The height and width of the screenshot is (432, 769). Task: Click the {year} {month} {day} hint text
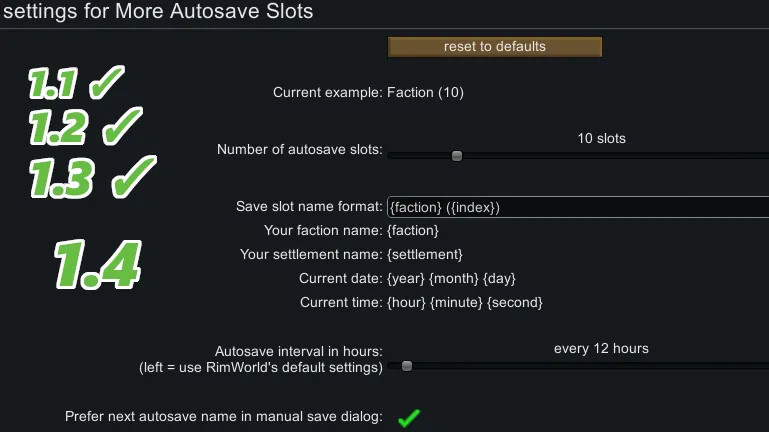(451, 278)
